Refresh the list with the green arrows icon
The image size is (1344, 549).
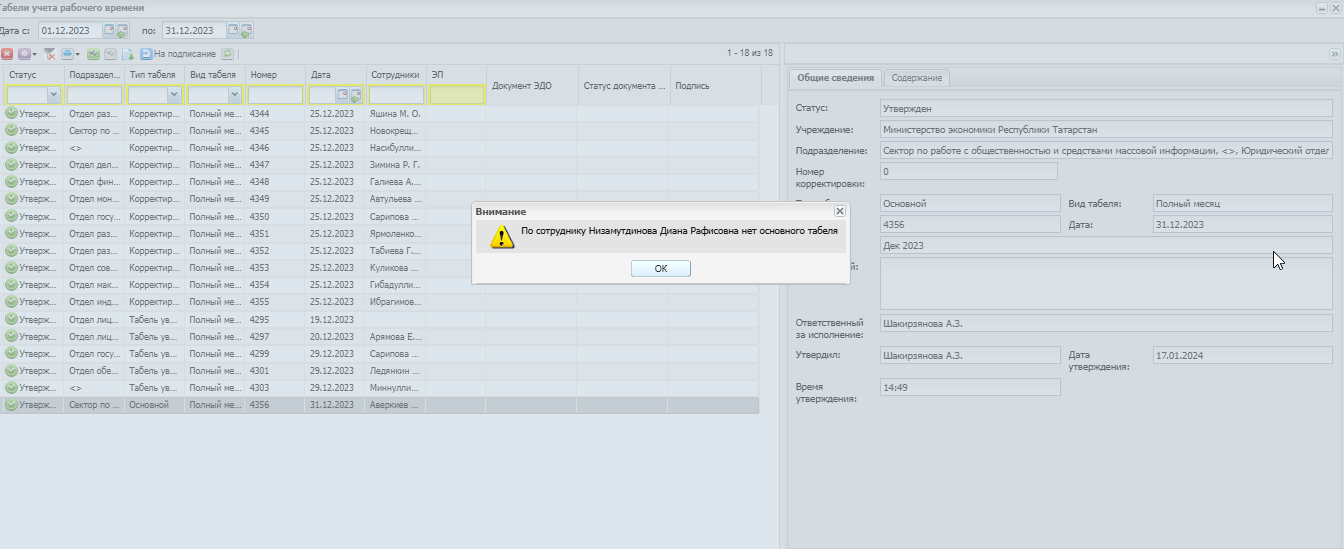(227, 54)
